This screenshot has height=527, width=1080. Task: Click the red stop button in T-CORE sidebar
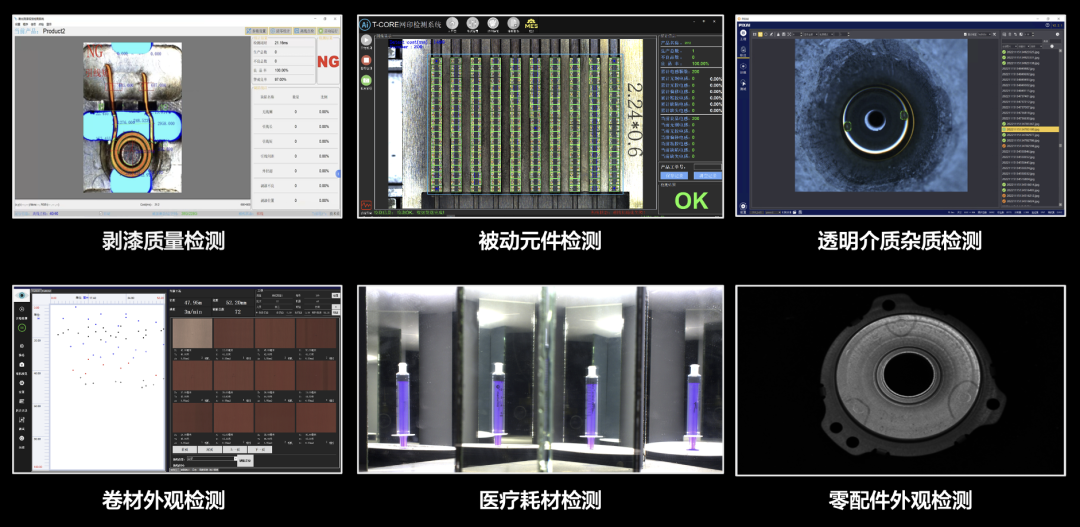coord(366,60)
